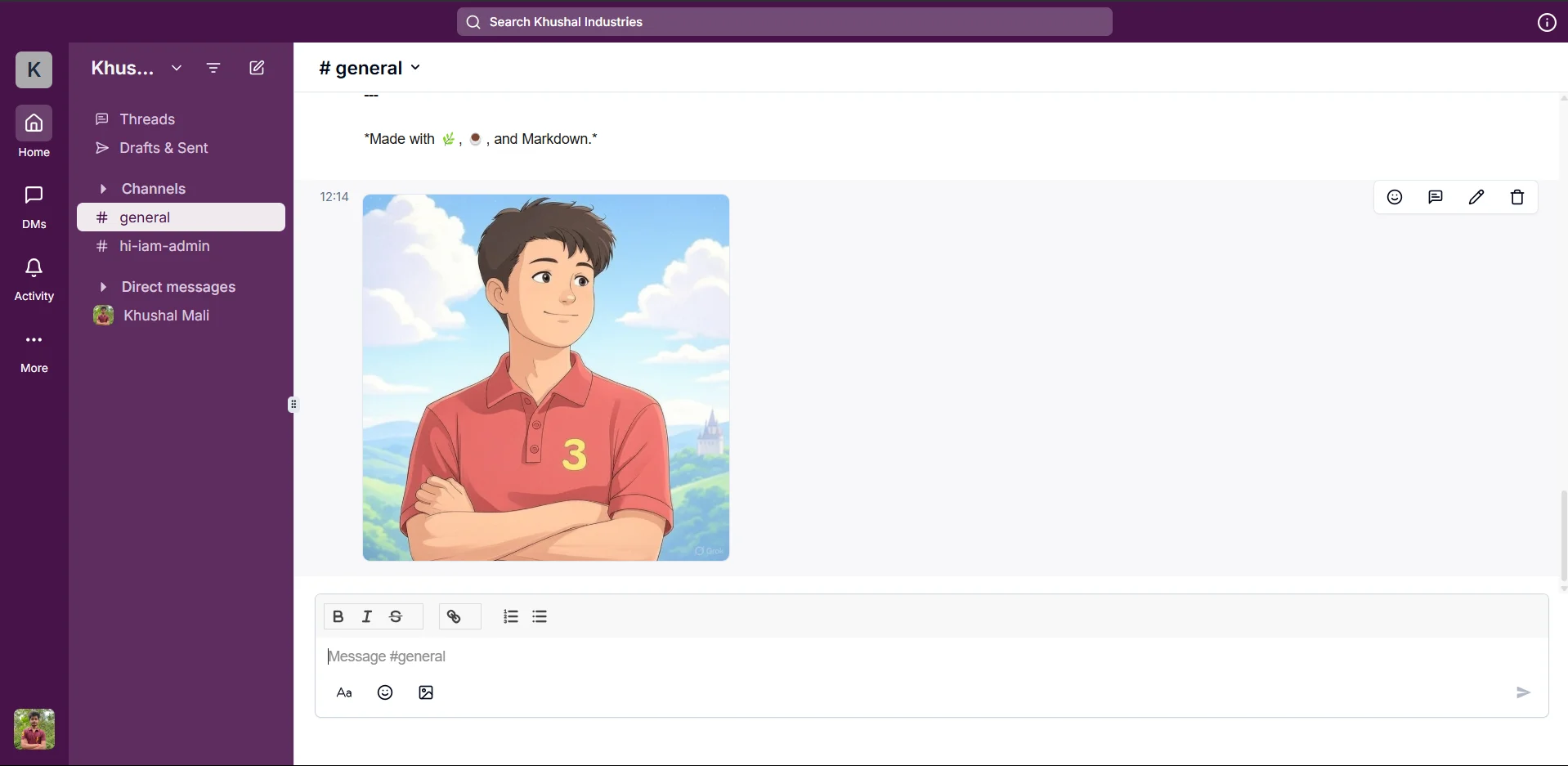Open the # general channel header dropdown
The height and width of the screenshot is (766, 1568).
(370, 68)
